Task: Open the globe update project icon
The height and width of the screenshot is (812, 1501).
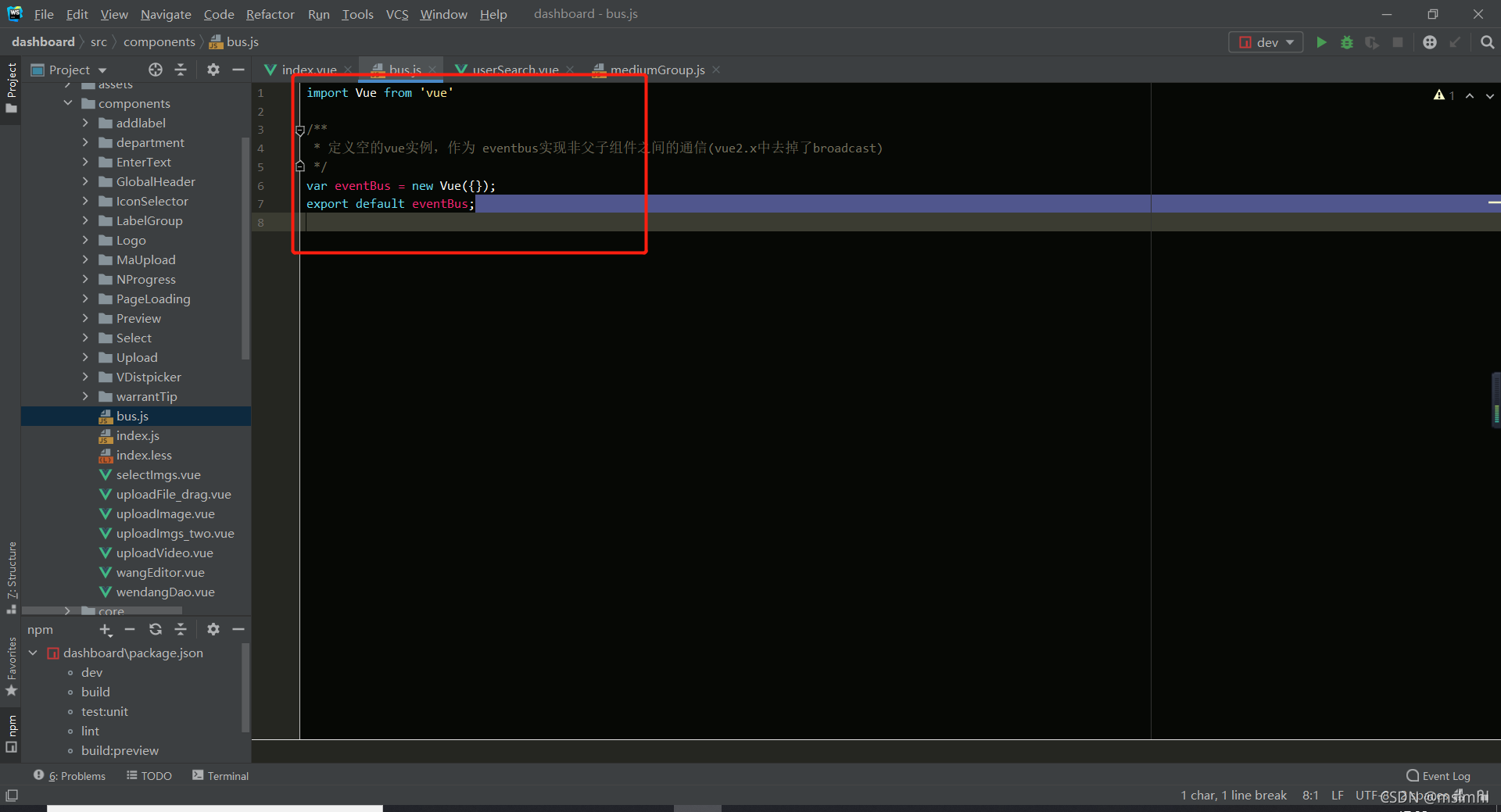Action: click(1429, 42)
